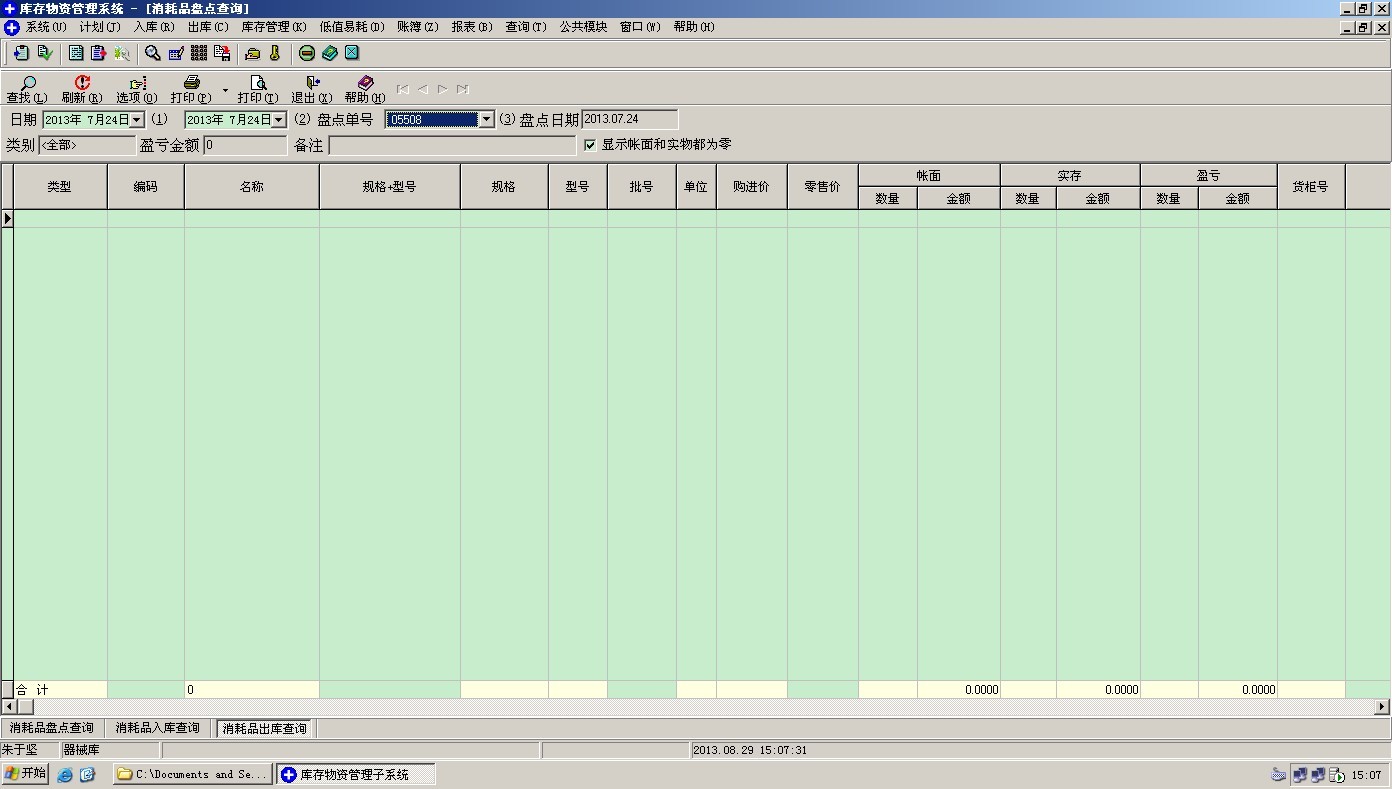The height and width of the screenshot is (789, 1392).
Task: Click the 货柜号 column header
Action: tap(1311, 187)
